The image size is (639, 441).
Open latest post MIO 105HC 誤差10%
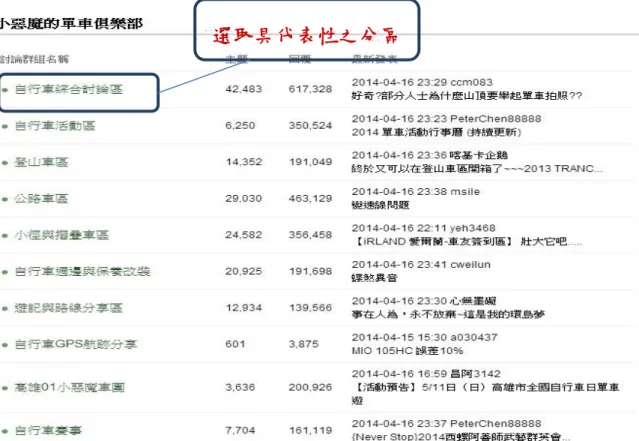tap(408, 351)
